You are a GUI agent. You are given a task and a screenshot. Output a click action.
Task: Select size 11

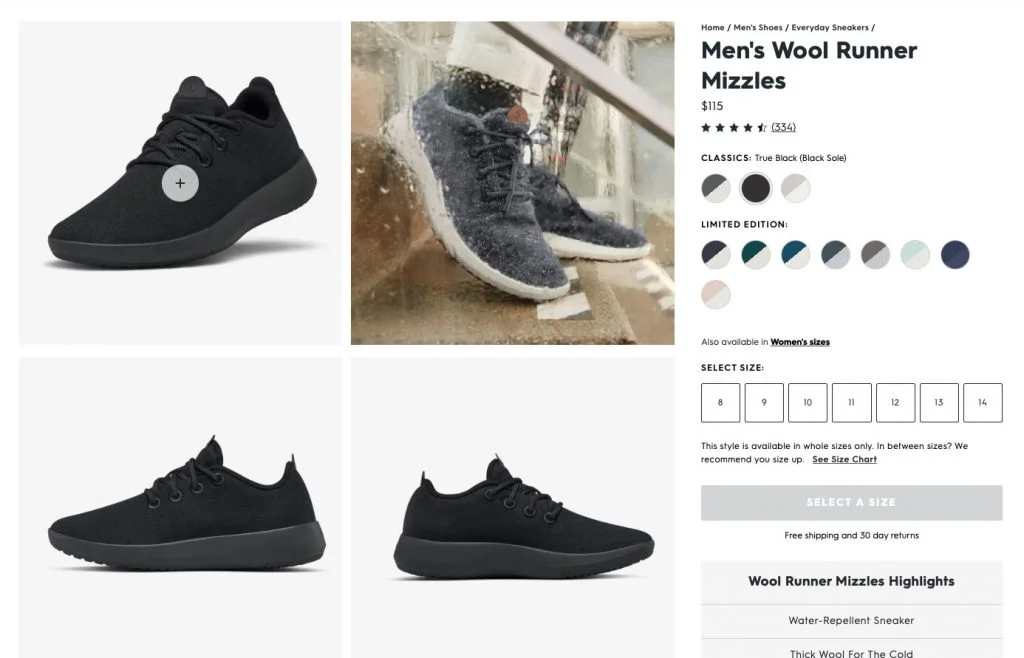pyautogui.click(x=852, y=402)
